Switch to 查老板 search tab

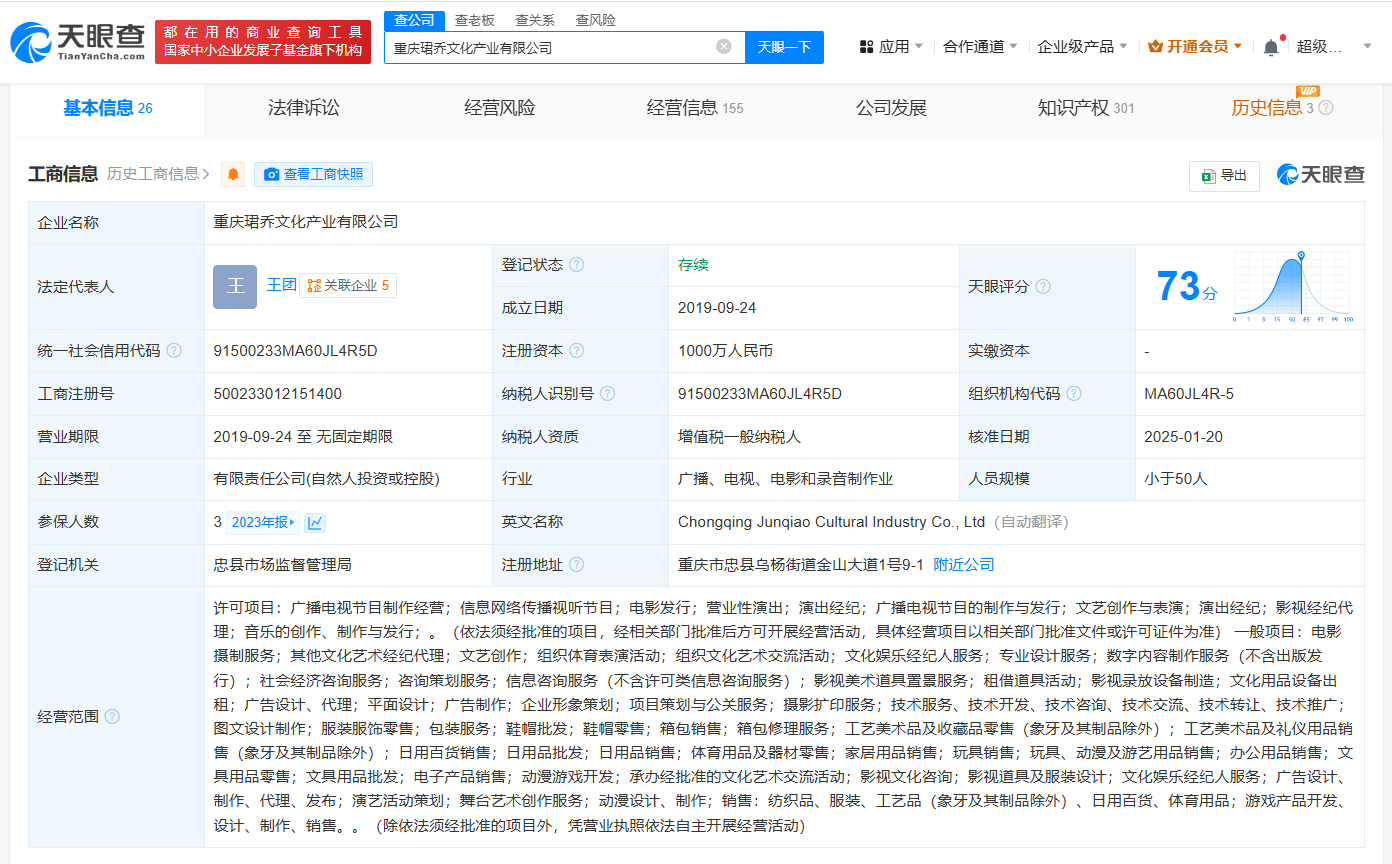point(474,20)
